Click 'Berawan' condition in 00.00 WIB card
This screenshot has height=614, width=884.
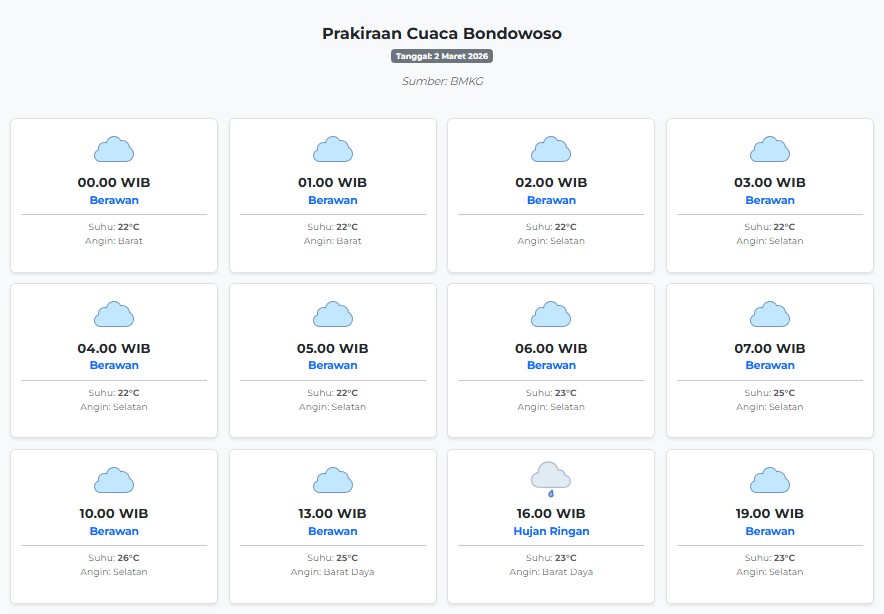click(114, 200)
